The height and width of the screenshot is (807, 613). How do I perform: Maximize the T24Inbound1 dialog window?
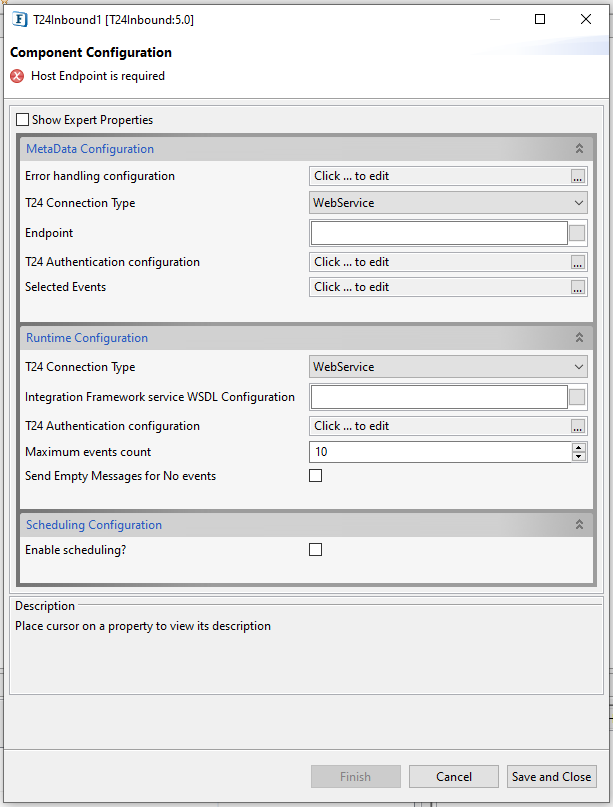tap(540, 20)
